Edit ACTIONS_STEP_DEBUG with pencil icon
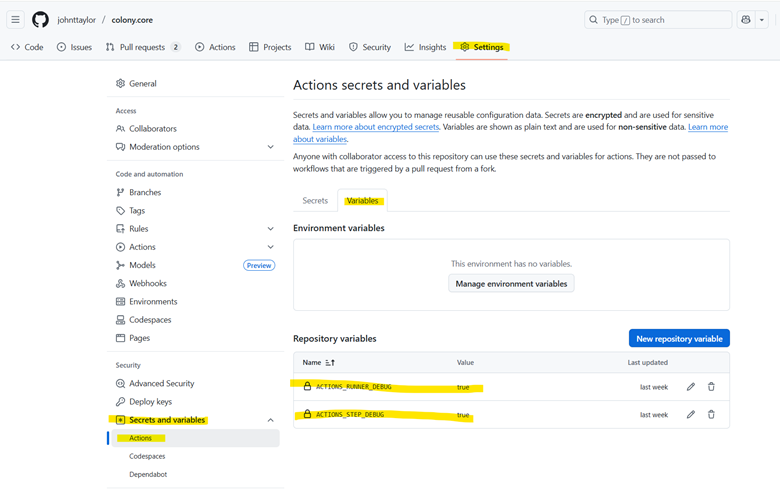This screenshot has height=490, width=780. coord(691,414)
